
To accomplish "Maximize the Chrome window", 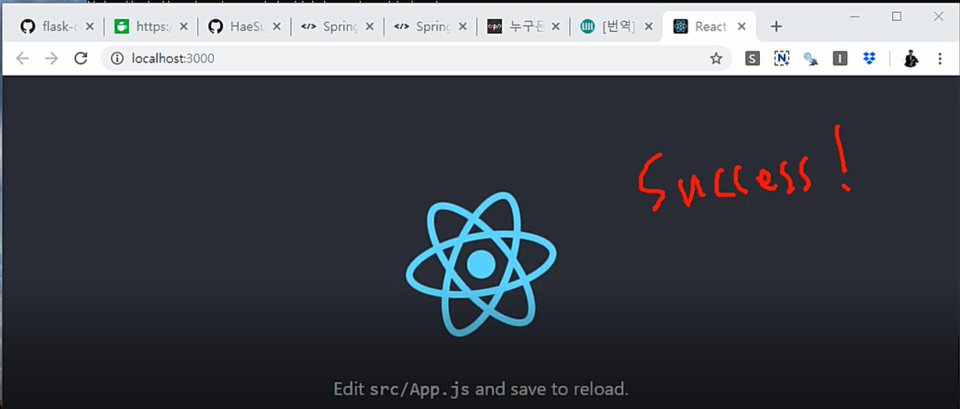I will 896,17.
